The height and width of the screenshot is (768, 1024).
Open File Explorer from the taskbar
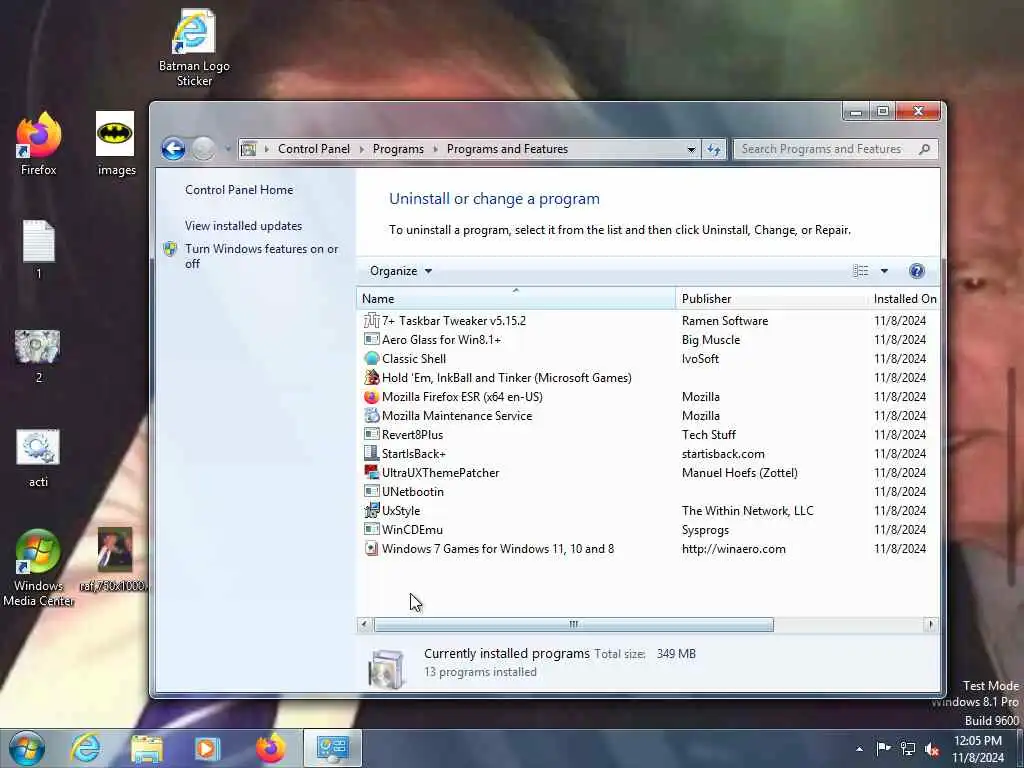click(146, 748)
